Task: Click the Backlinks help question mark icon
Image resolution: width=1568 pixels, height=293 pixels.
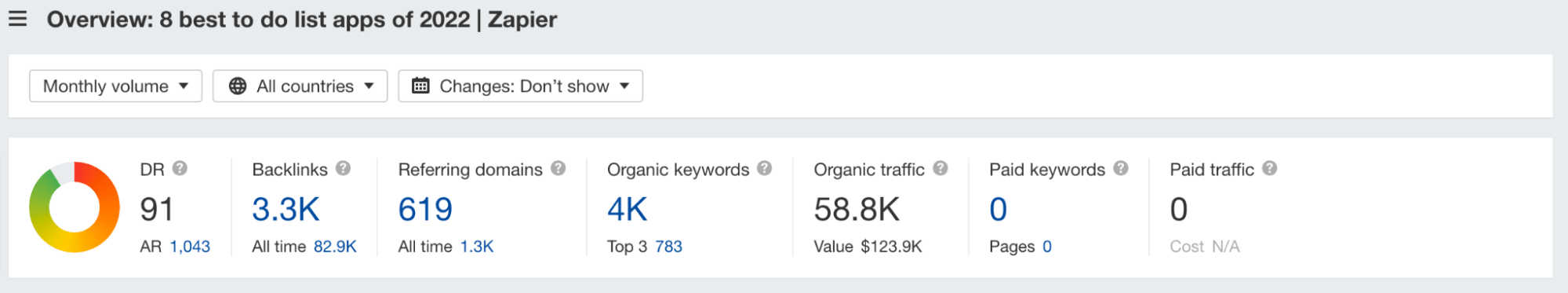Action: (x=343, y=168)
